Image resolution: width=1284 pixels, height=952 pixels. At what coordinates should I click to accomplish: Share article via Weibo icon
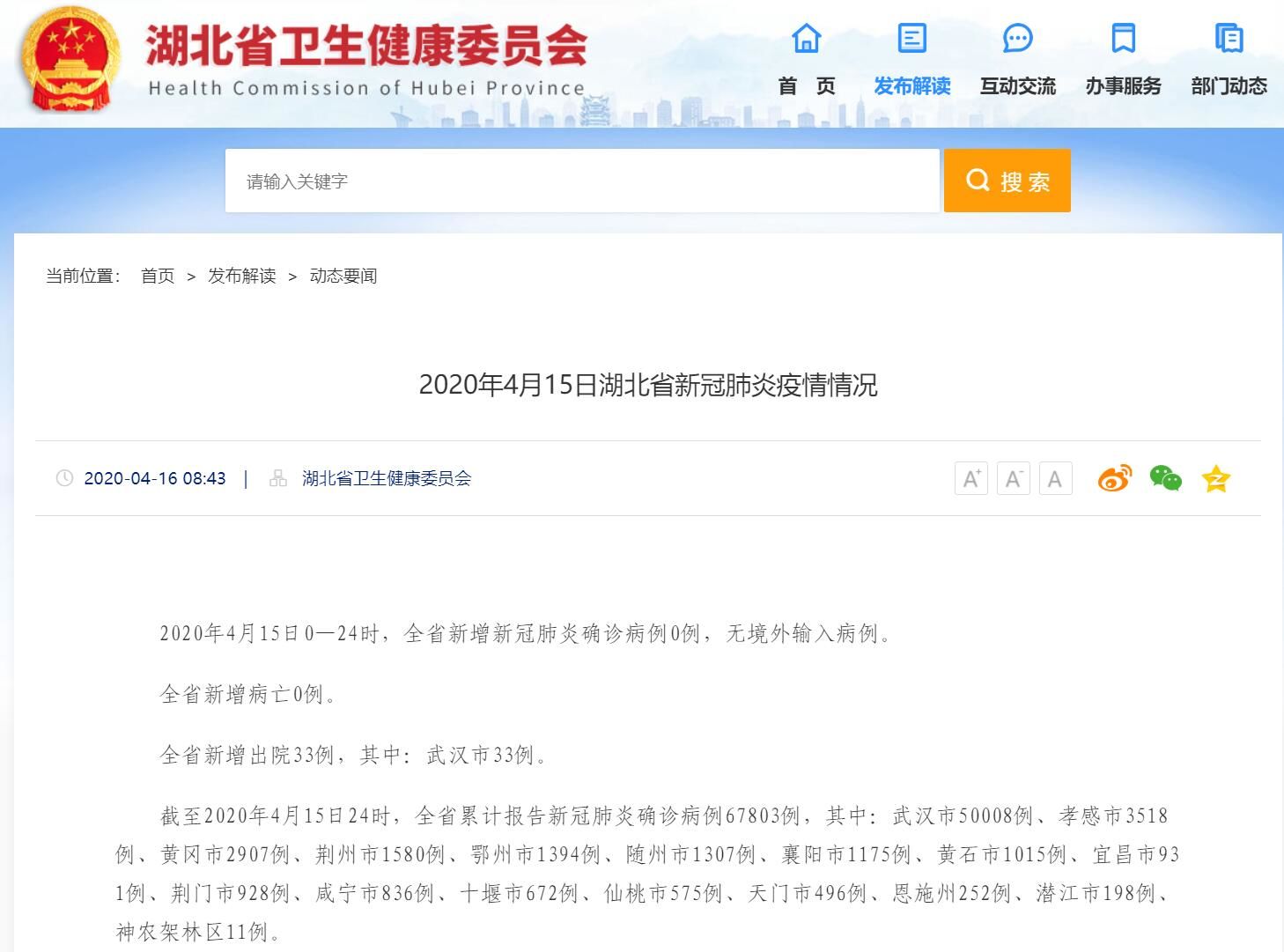[1114, 478]
